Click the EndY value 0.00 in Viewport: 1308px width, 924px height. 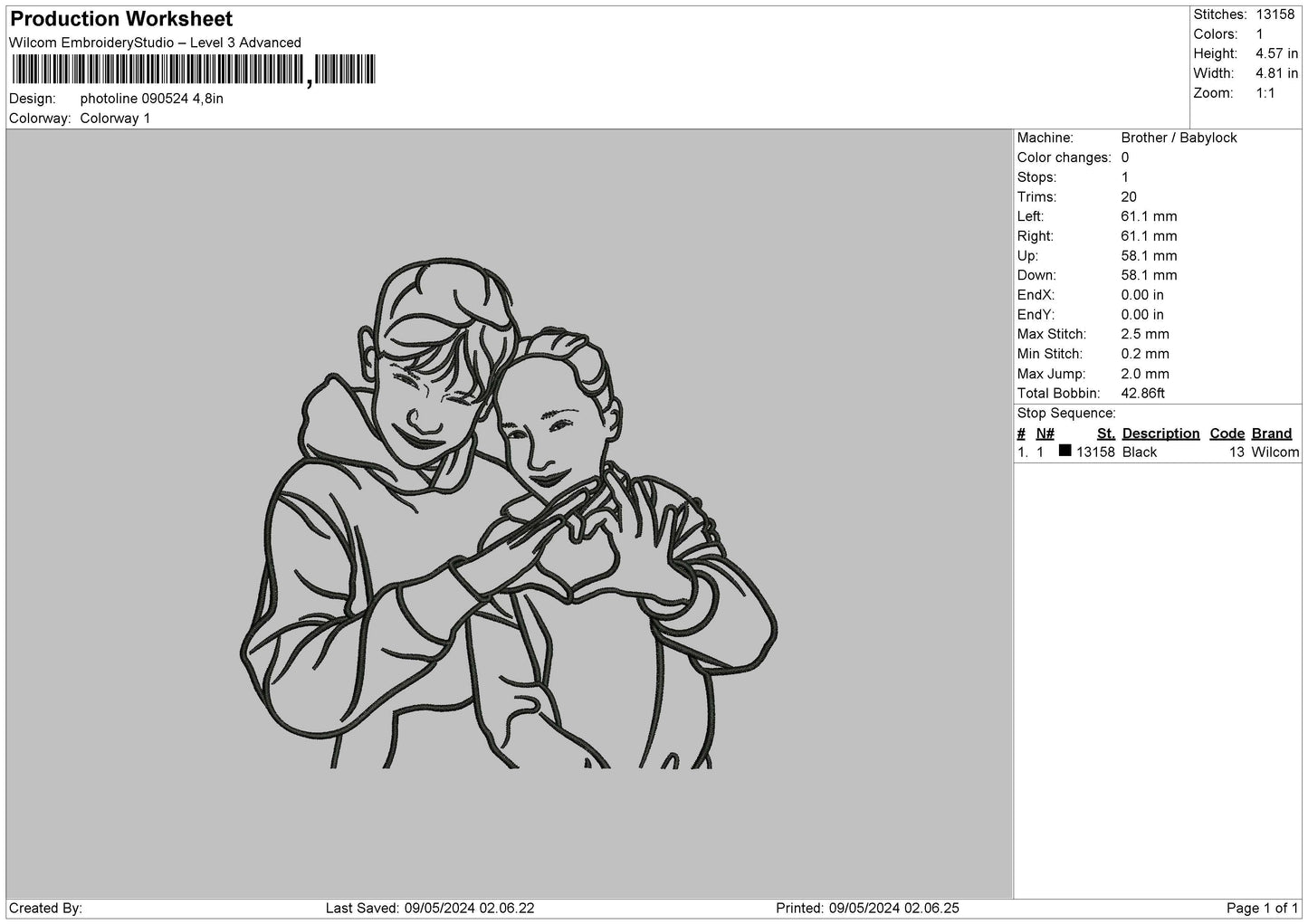pos(1142,315)
